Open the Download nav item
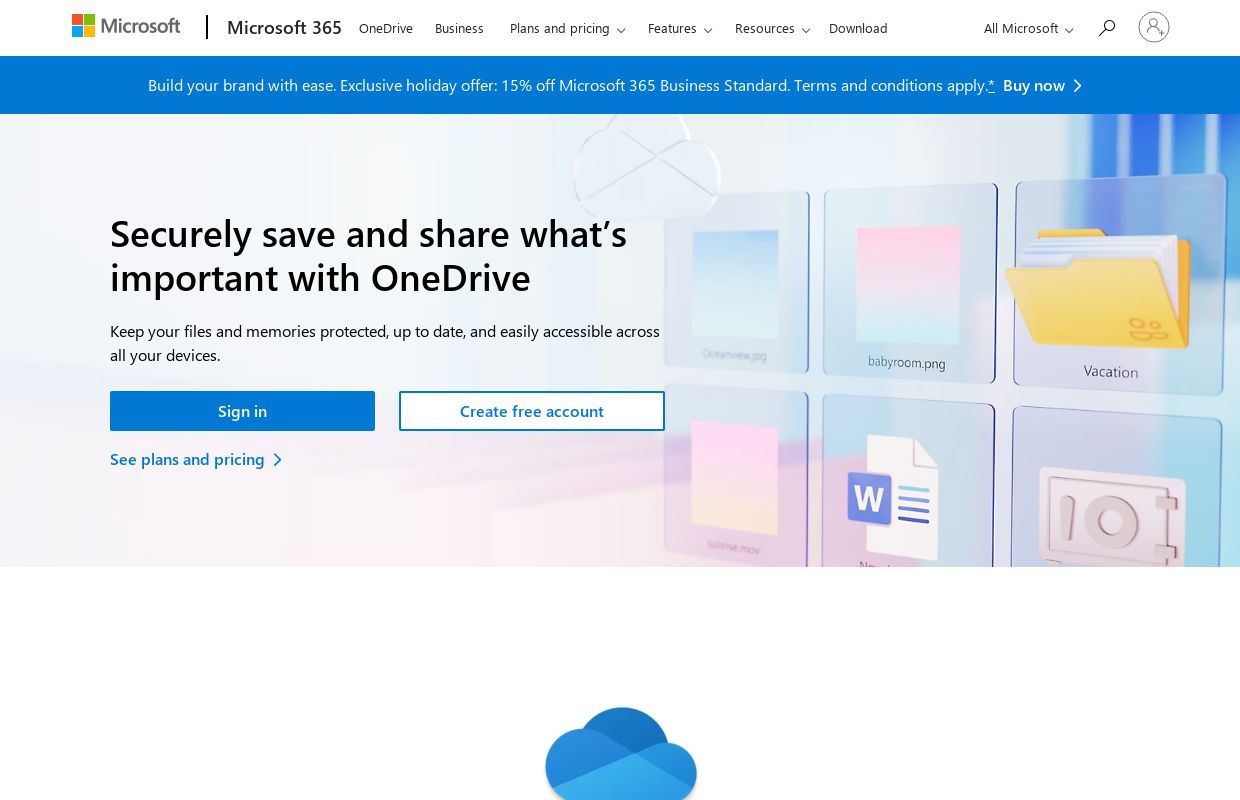The image size is (1240, 800). click(x=858, y=28)
